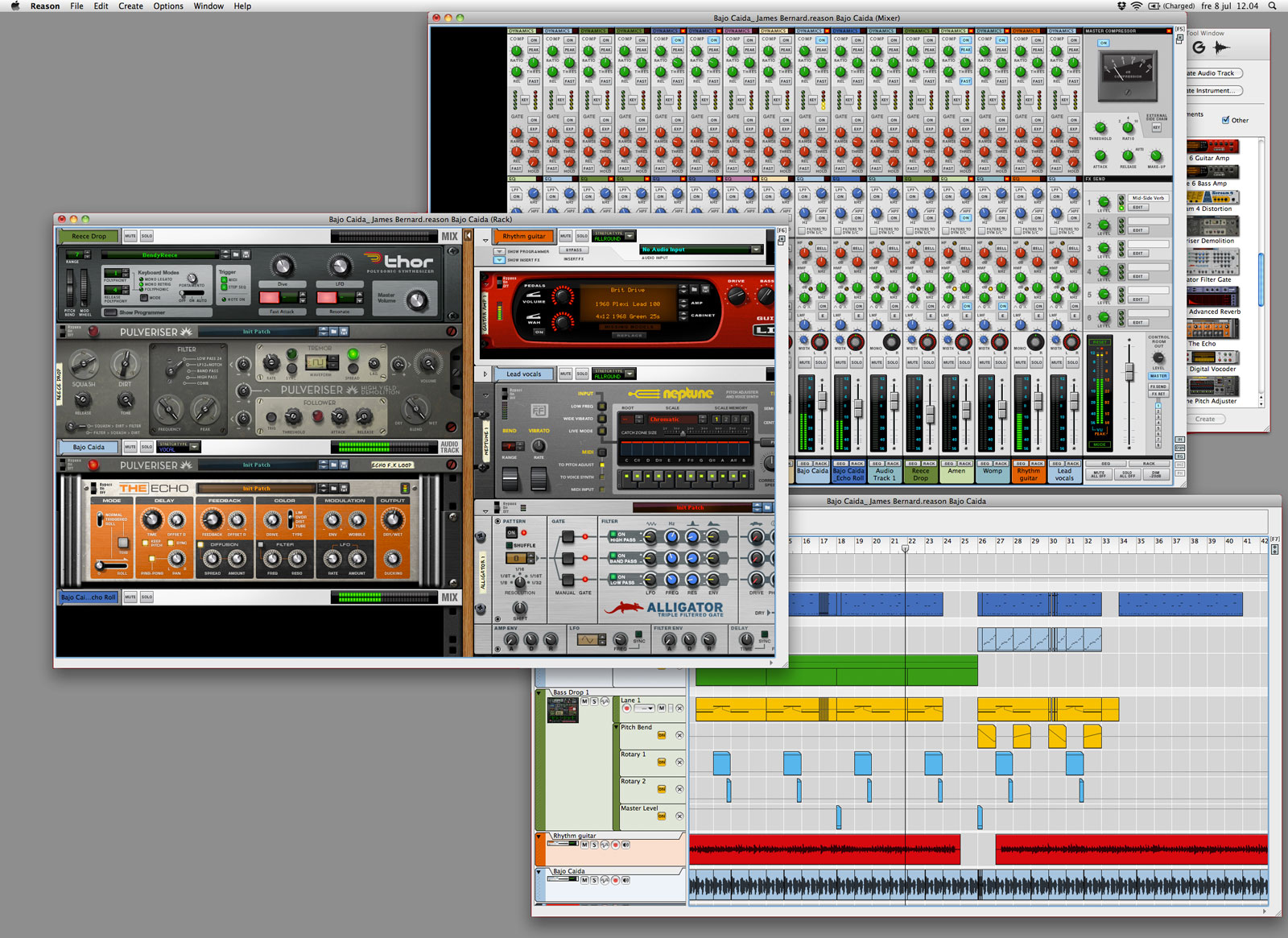Record-enable Lane 1 on Bass Drop 1
The image size is (1288, 938).
(x=626, y=709)
